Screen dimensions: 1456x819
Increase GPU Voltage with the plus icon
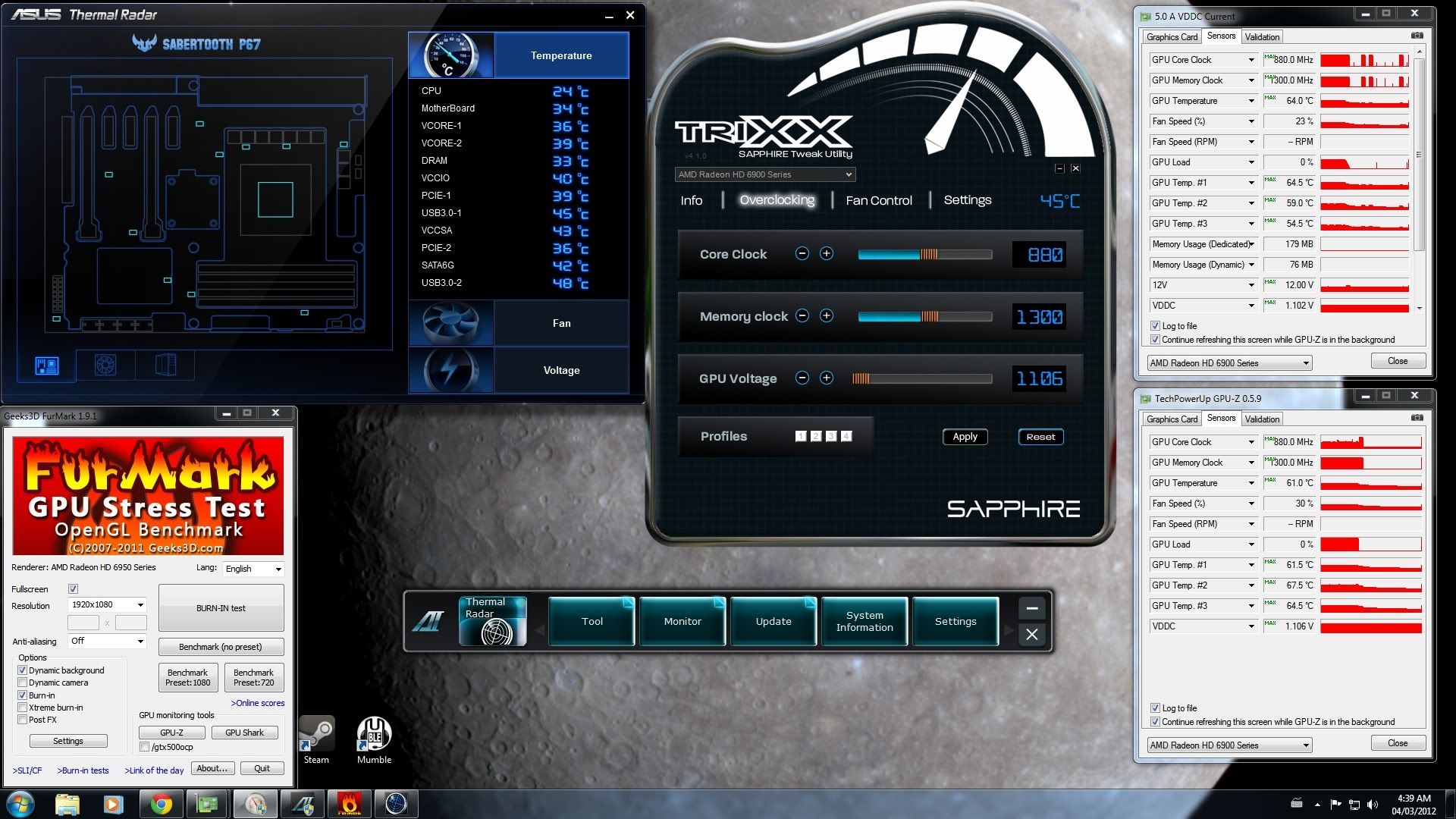pos(827,378)
